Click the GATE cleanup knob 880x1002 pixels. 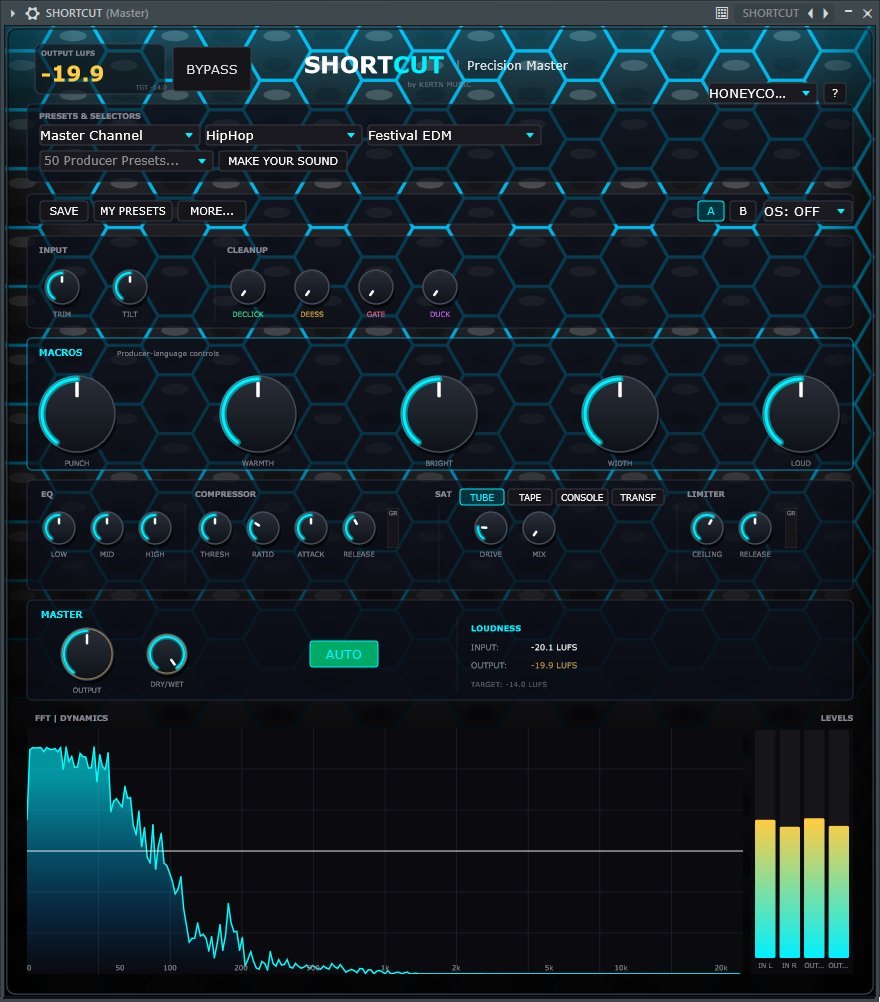376,287
